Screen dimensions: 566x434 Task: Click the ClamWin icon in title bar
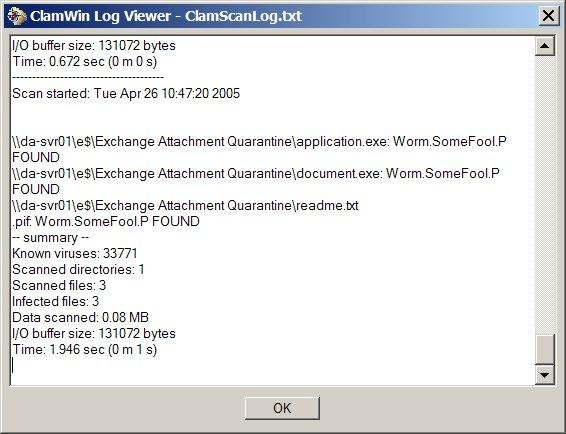[17, 16]
